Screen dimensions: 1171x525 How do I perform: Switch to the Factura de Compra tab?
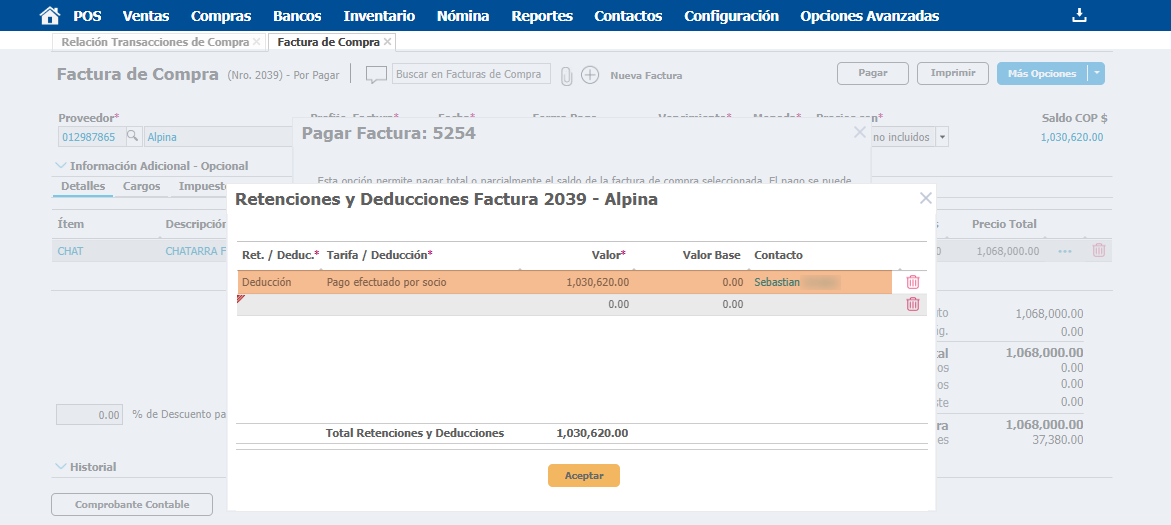click(x=328, y=43)
